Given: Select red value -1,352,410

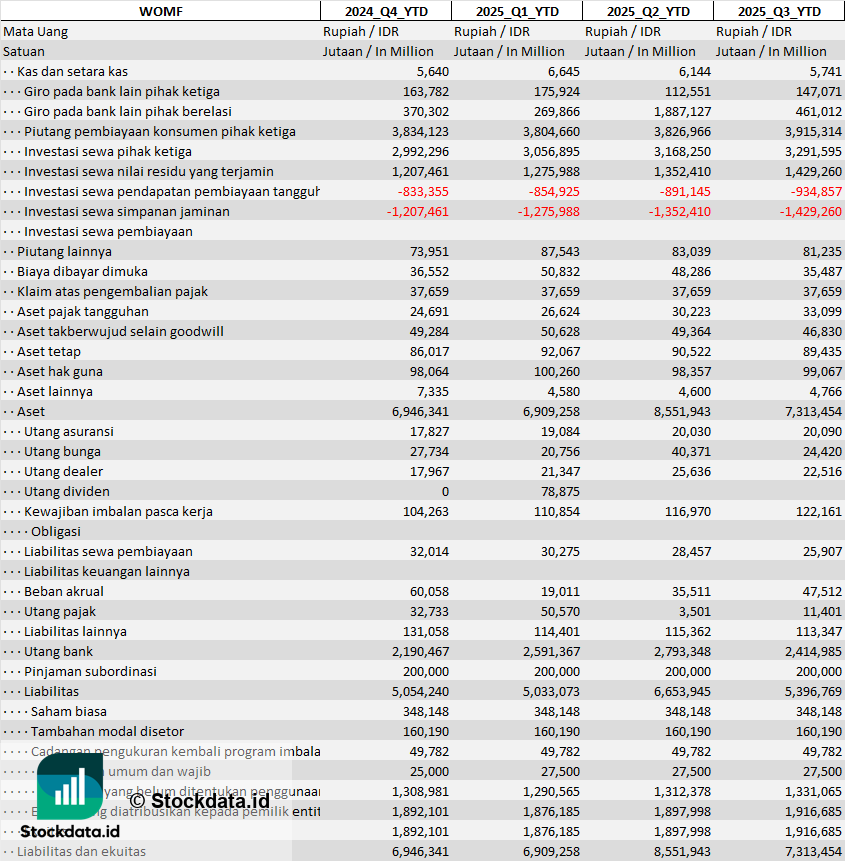Looking at the screenshot, I should tap(680, 211).
